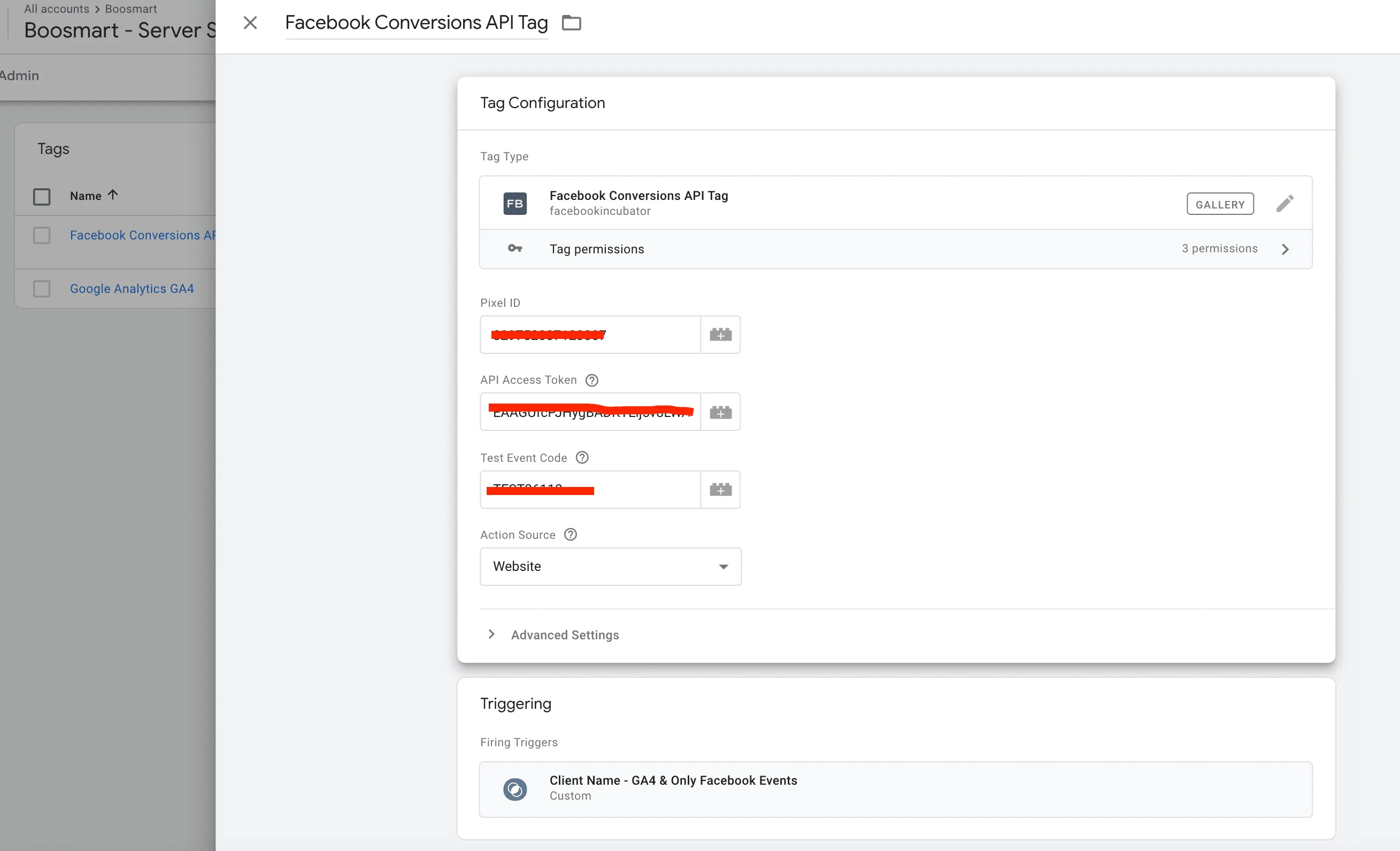
Task: Check the Google Analytics GA4 tag checkbox
Action: pos(42,289)
